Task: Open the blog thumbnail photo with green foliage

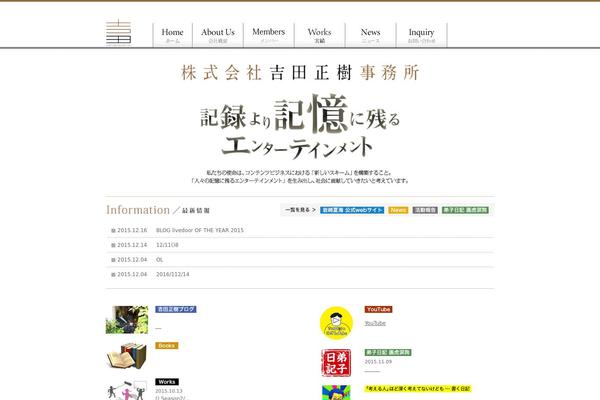Action: (127, 320)
